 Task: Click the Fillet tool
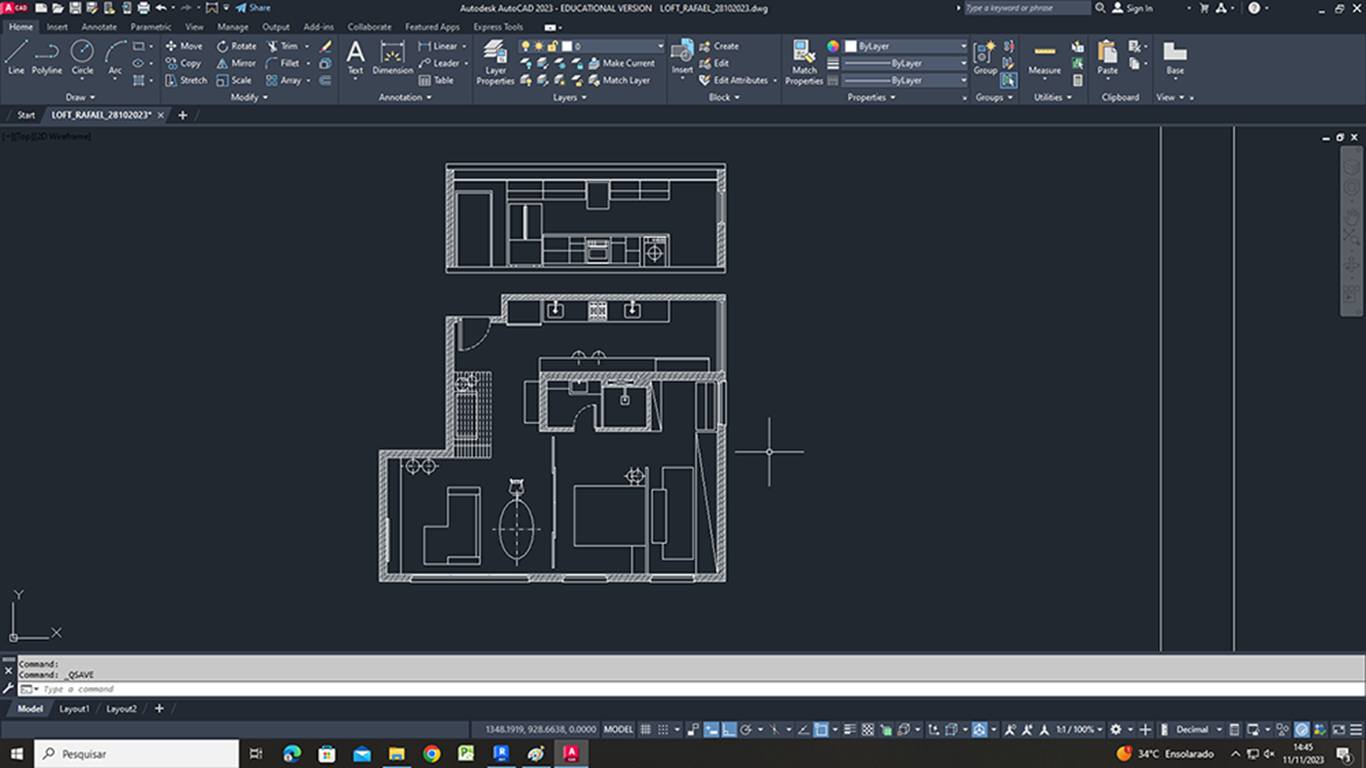coord(282,63)
